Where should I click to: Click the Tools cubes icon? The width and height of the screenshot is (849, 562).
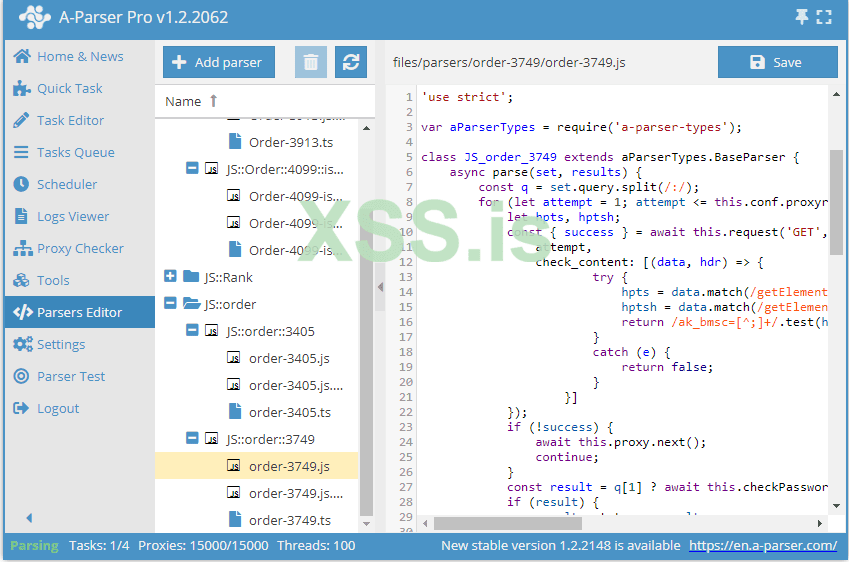pyautogui.click(x=22, y=280)
